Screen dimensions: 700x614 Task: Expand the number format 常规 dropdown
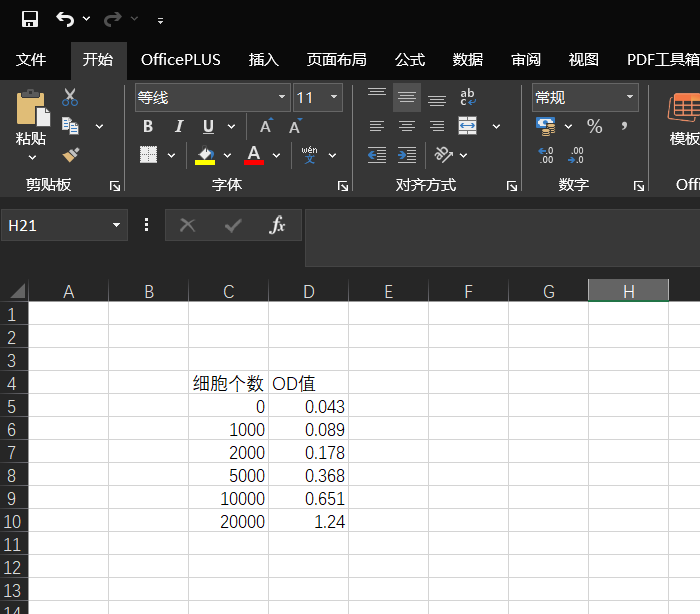pyautogui.click(x=630, y=98)
